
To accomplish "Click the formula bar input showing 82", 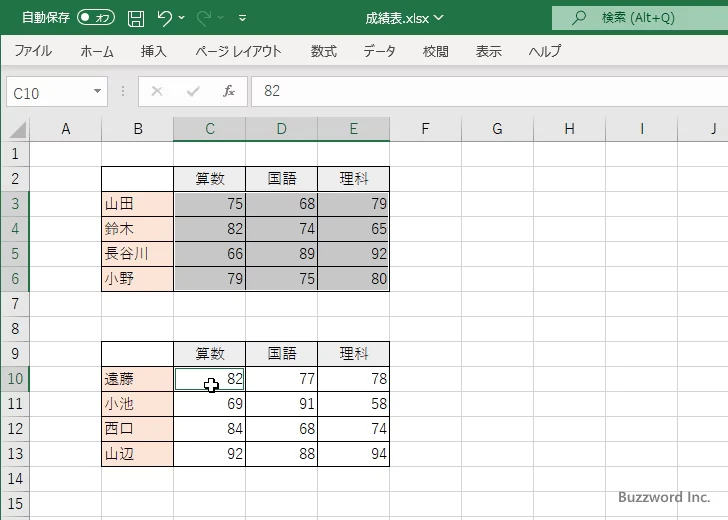I will point(480,92).
